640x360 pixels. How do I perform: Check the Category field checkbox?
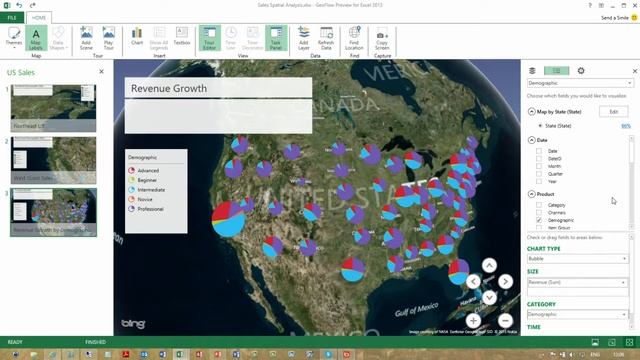[539, 205]
